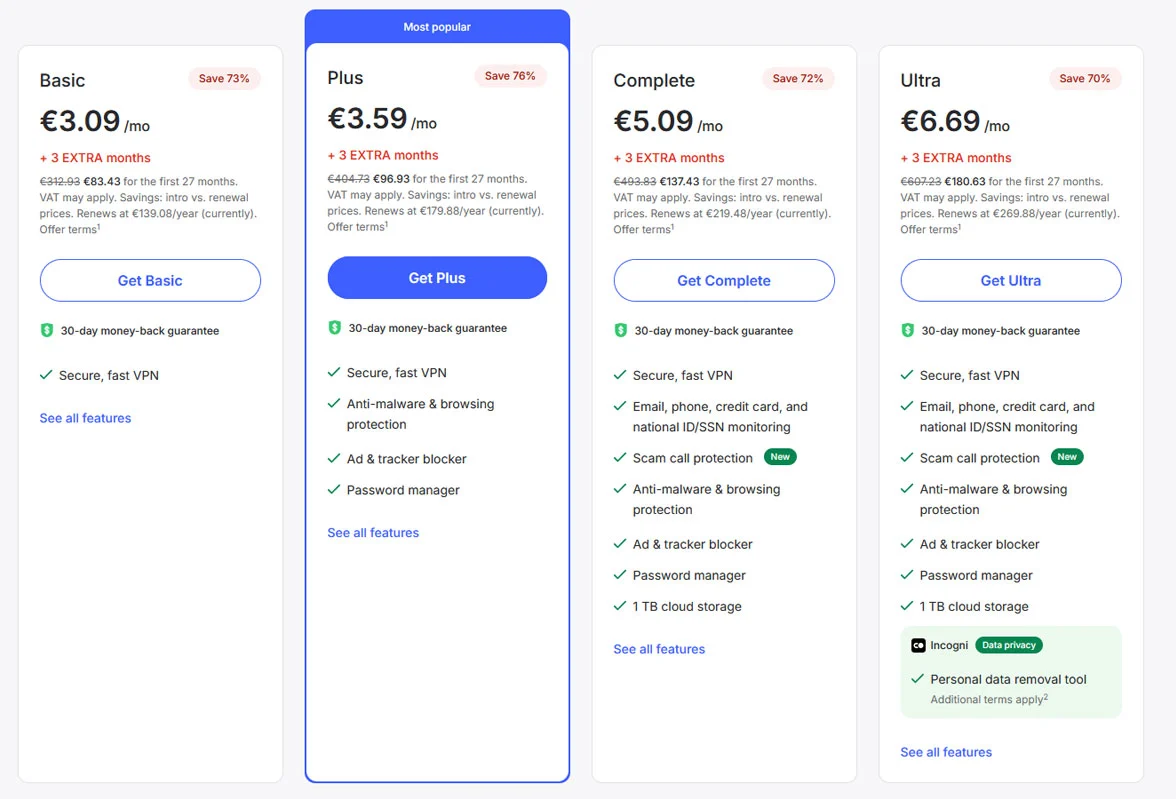Open See all features in the Complete plan
The height and width of the screenshot is (799, 1176).
[x=659, y=649]
